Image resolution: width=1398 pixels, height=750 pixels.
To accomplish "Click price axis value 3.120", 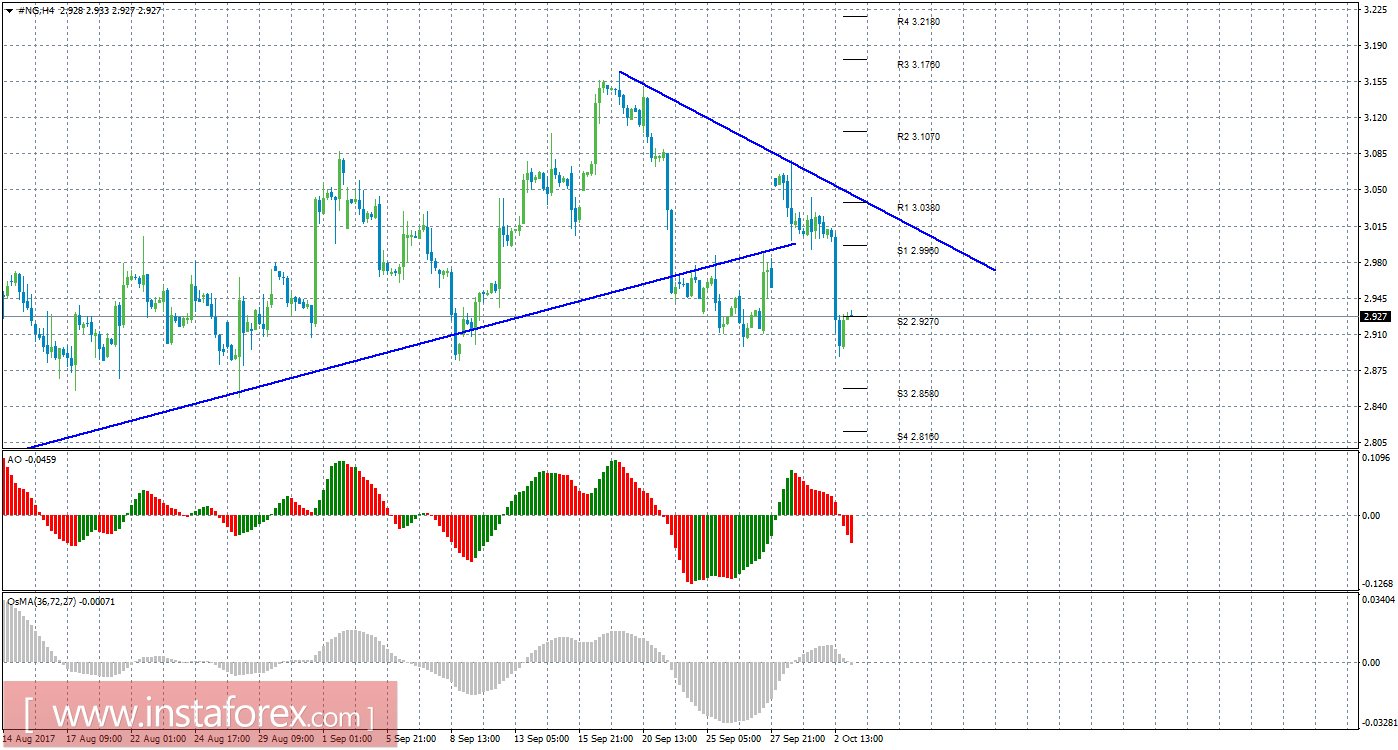I will (x=1375, y=118).
